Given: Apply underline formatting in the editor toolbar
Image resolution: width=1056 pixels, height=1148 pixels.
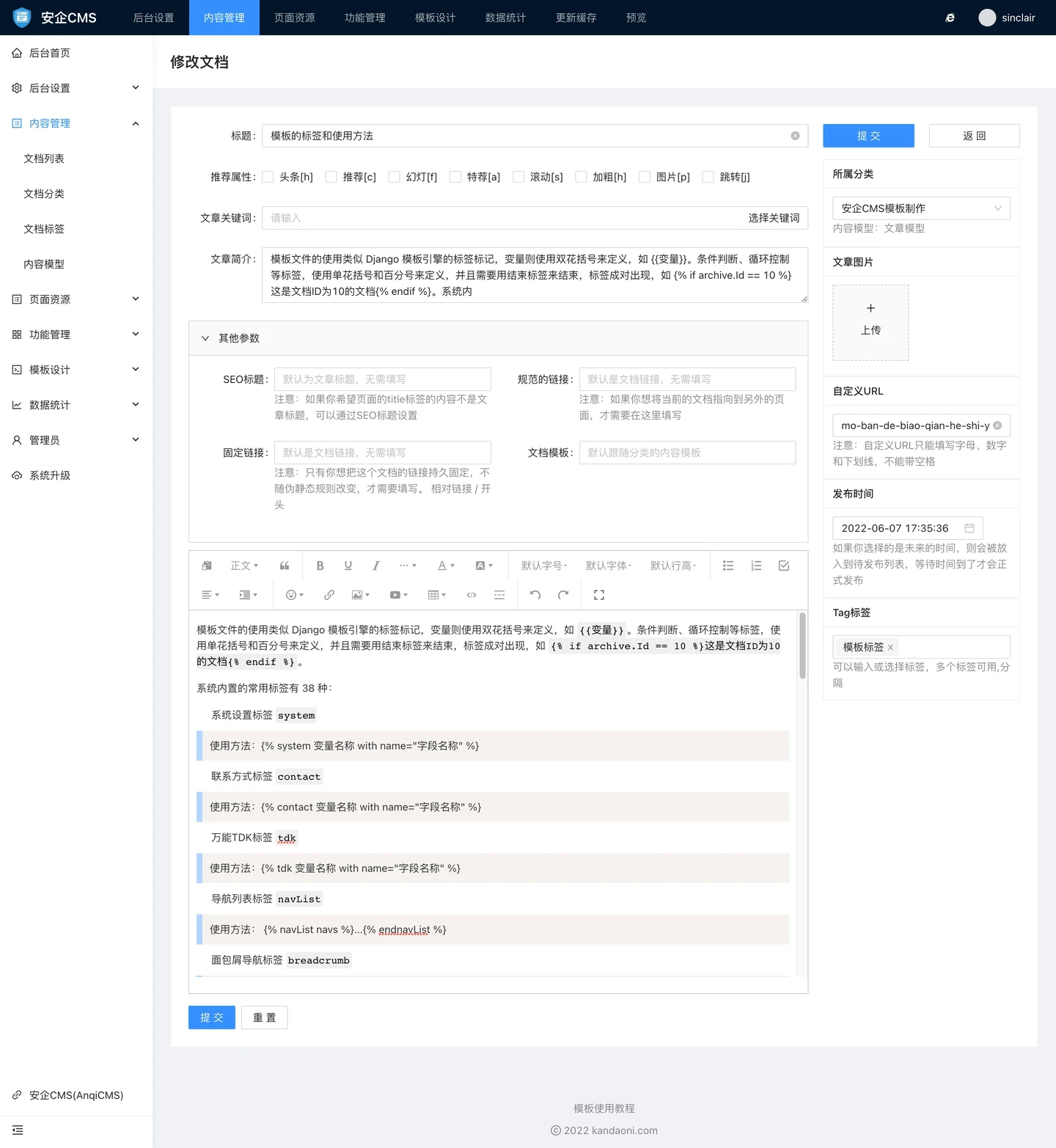Looking at the screenshot, I should click(348, 566).
